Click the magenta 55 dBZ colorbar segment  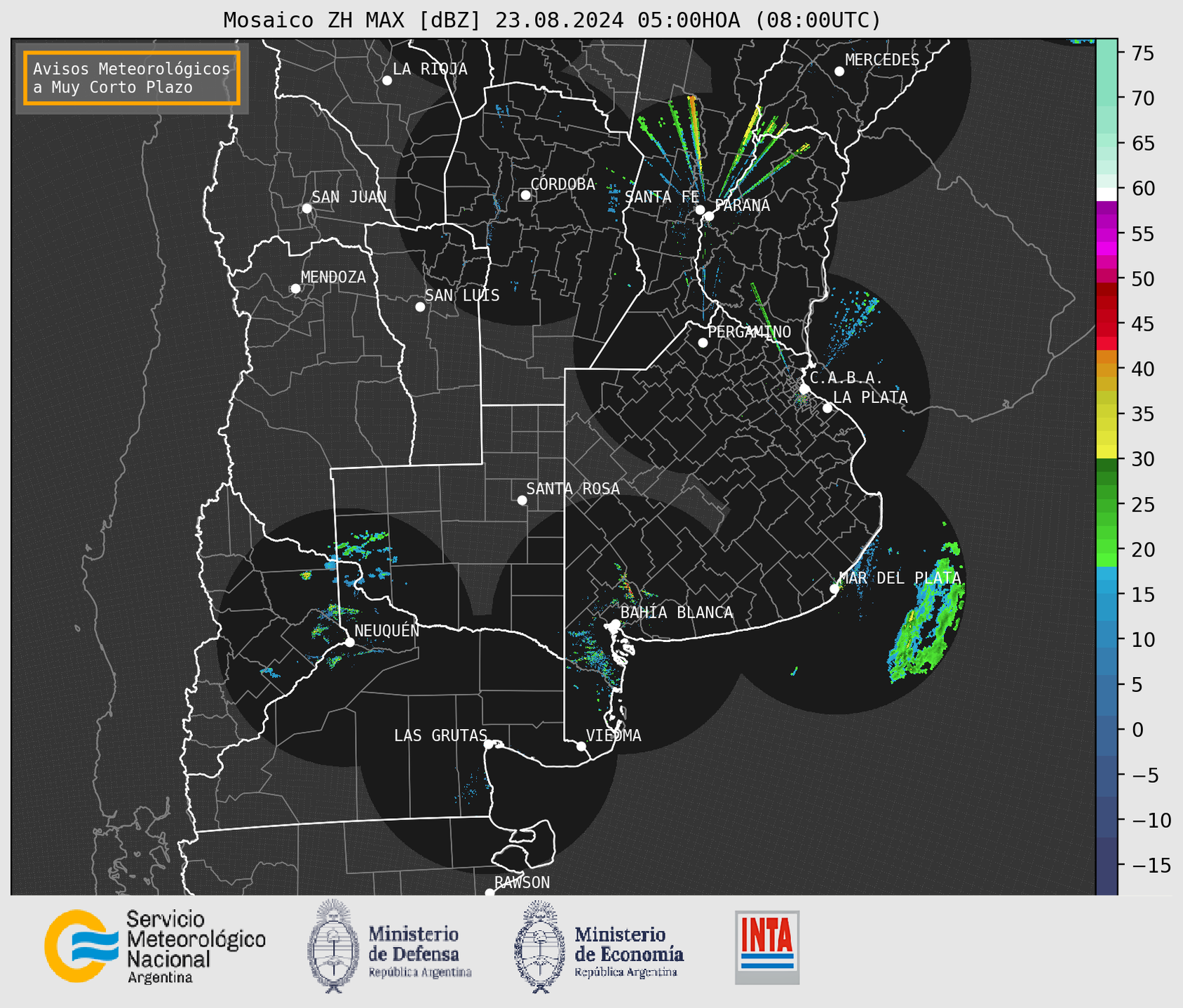coord(1107,236)
